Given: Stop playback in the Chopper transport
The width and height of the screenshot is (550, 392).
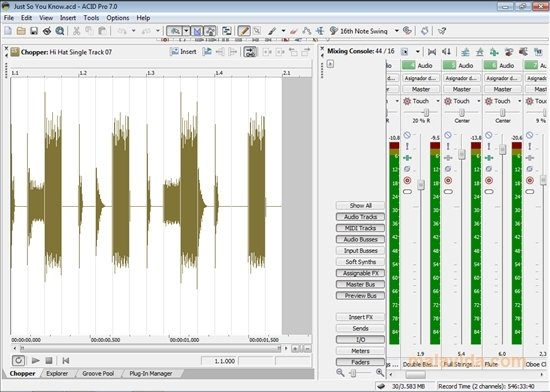Looking at the screenshot, I should tap(49, 360).
